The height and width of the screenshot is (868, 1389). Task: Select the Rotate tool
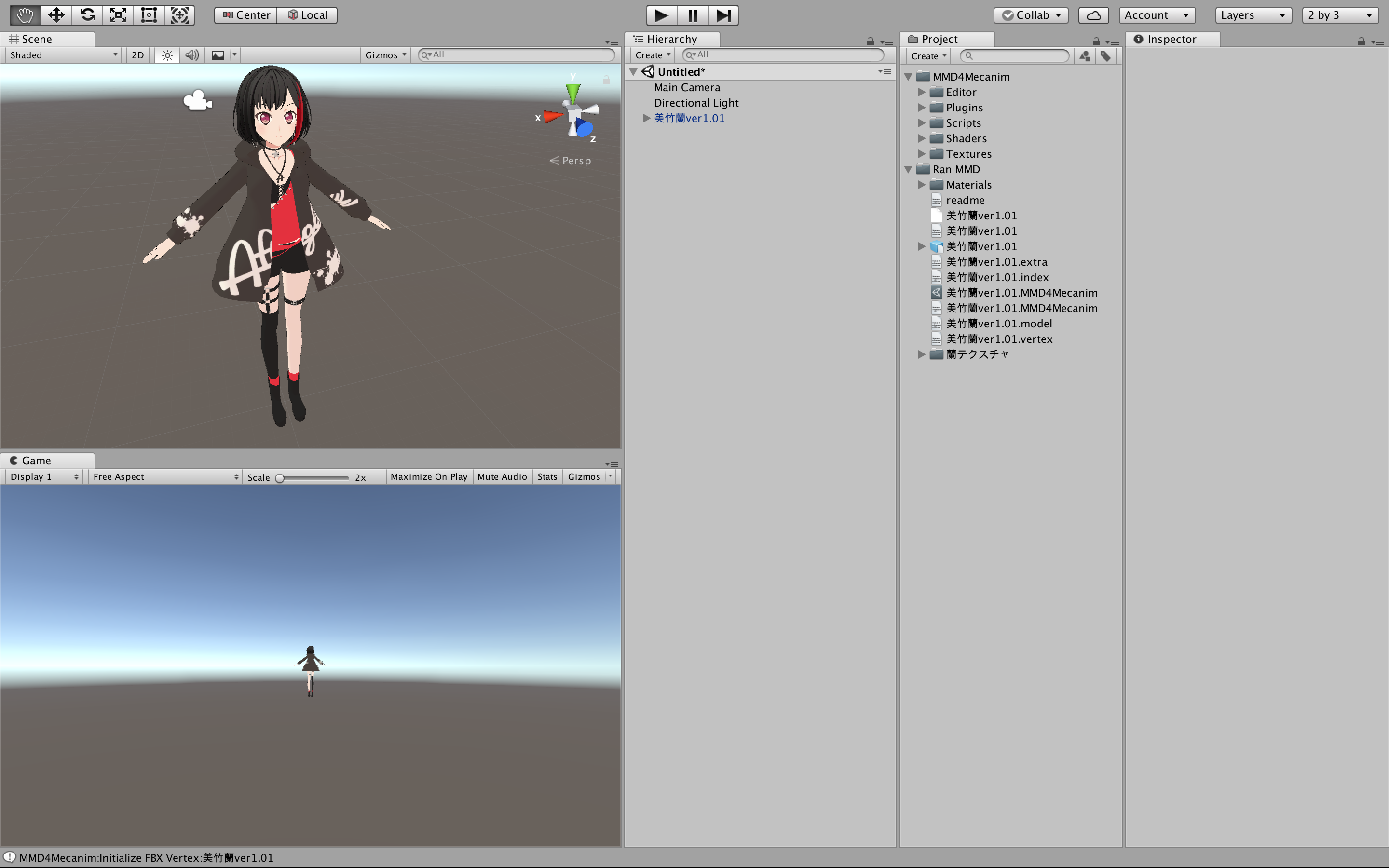point(87,15)
